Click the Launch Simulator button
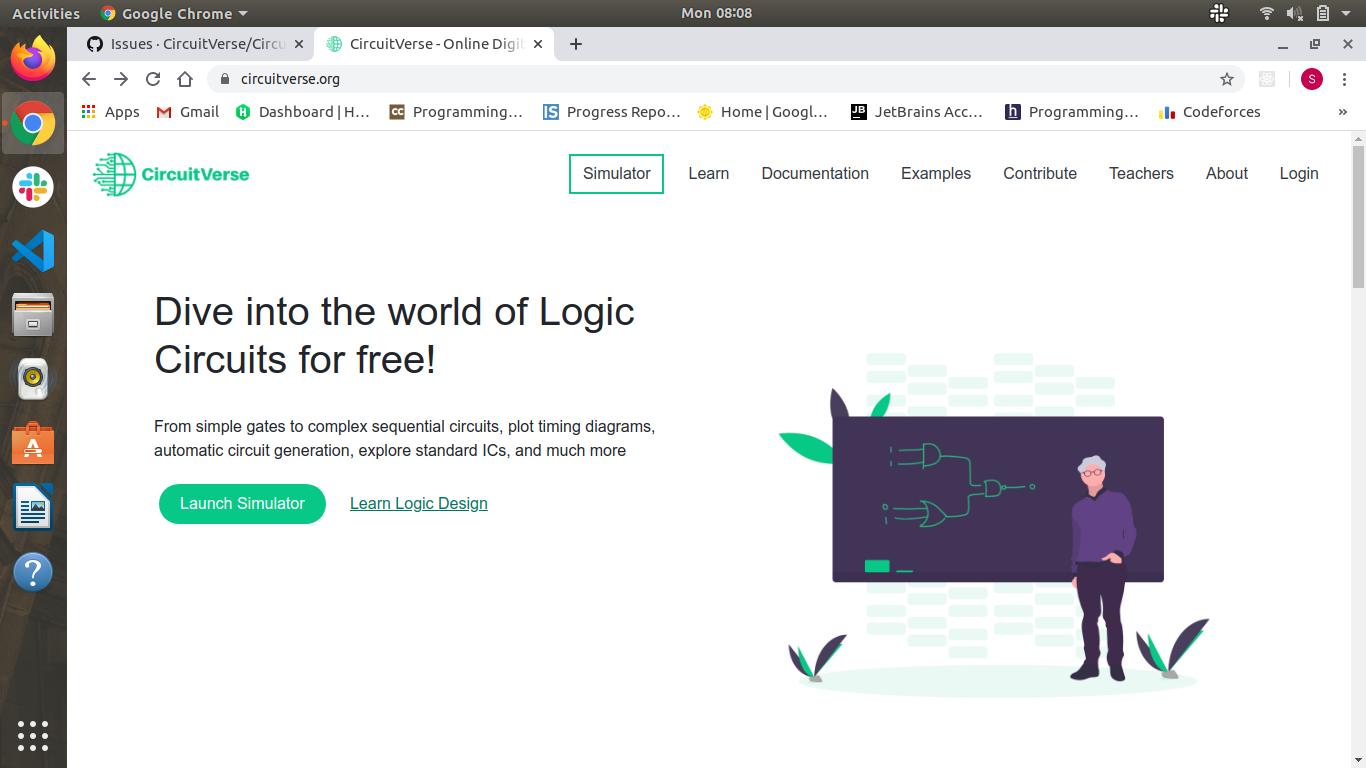 point(242,504)
